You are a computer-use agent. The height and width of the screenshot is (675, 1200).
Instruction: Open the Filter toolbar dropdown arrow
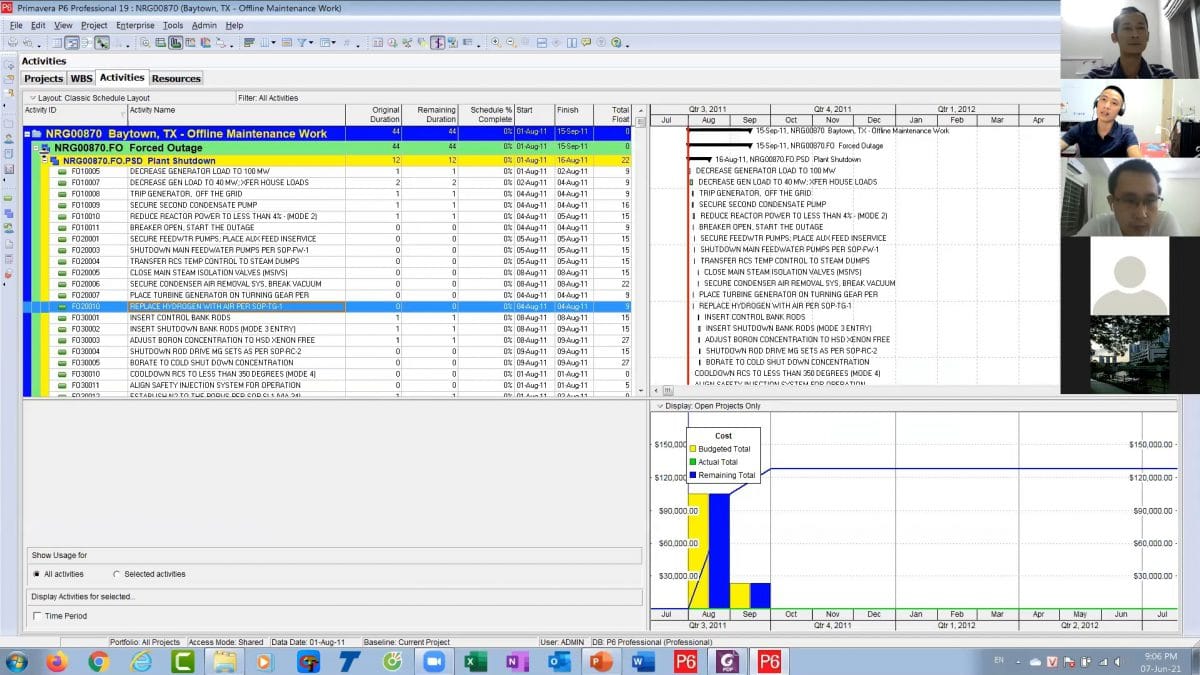tap(312, 44)
